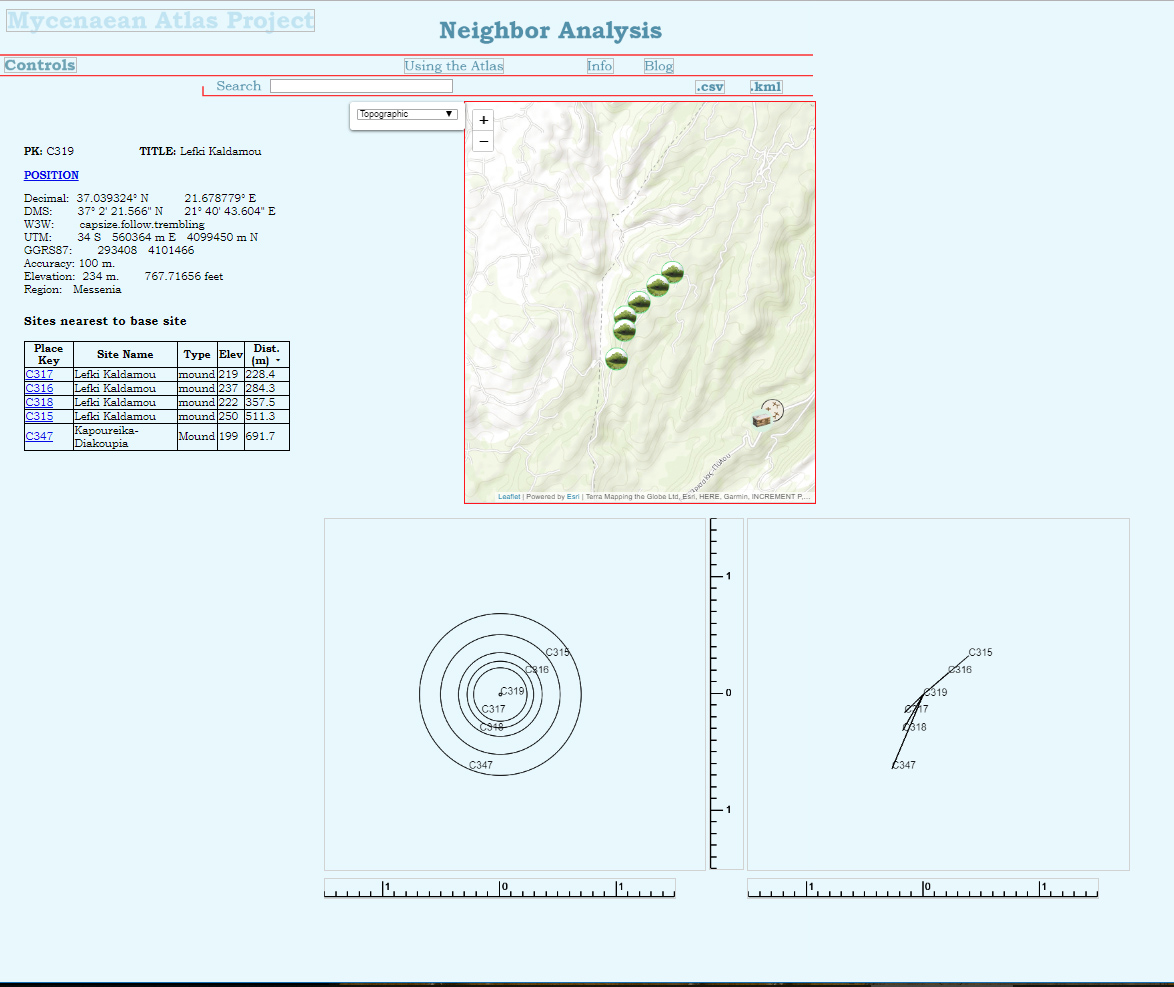This screenshot has width=1174, height=987.
Task: Click into the Search text field
Action: tap(361, 87)
